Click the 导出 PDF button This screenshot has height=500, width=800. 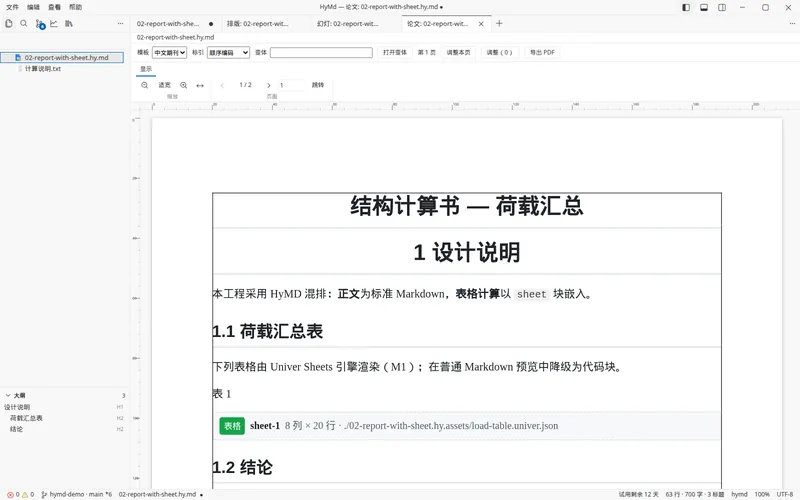(x=542, y=53)
